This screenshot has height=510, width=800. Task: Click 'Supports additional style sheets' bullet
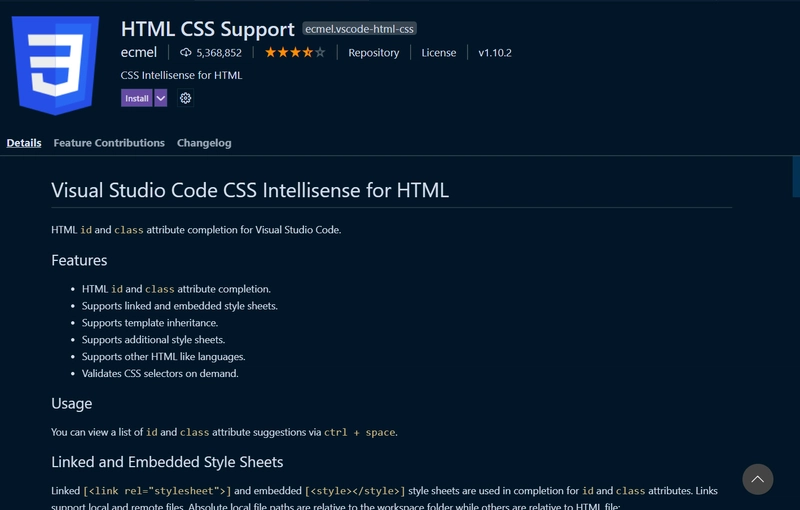pyautogui.click(x=154, y=340)
